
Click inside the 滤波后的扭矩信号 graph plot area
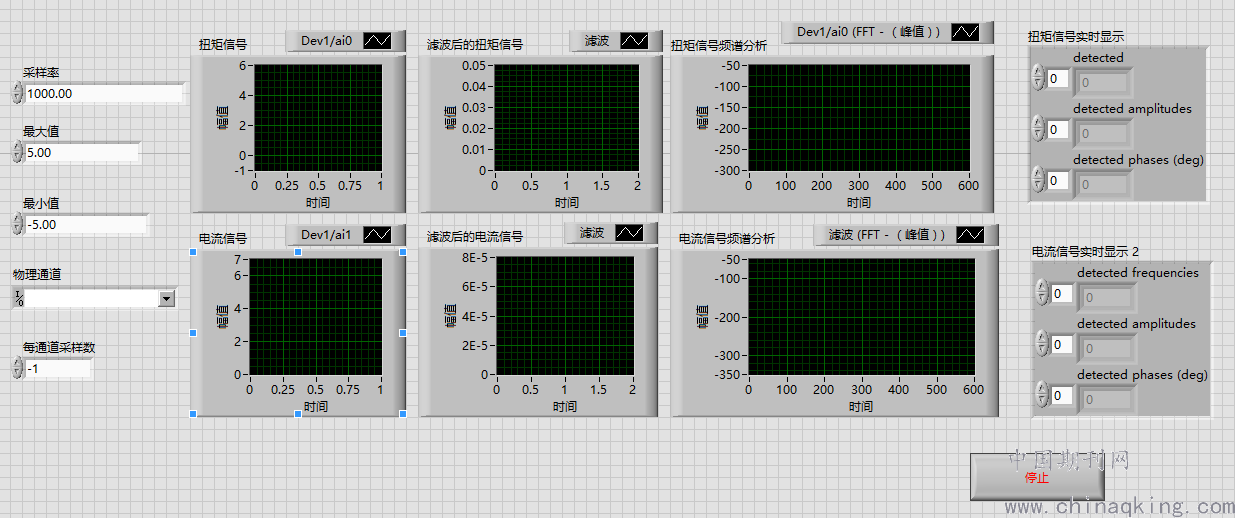[566, 117]
